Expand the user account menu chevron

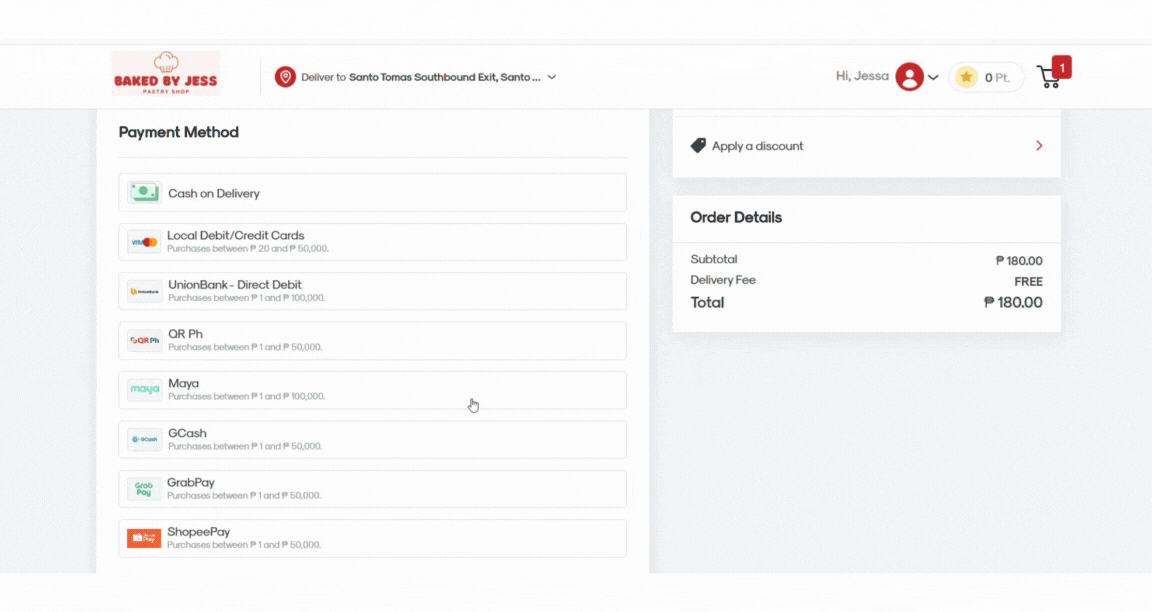(x=933, y=77)
